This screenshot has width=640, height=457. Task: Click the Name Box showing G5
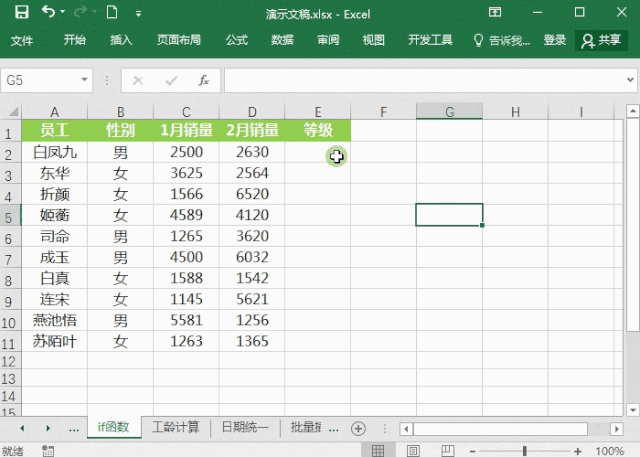(41, 80)
